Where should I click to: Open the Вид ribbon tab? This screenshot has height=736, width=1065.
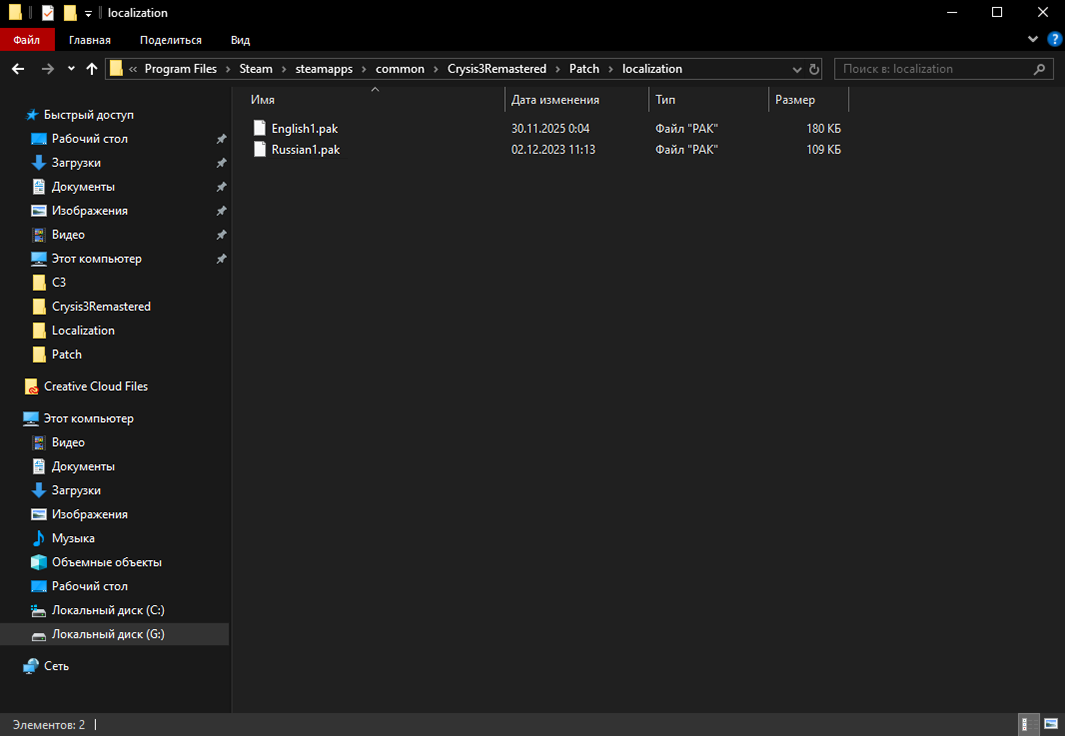click(x=240, y=40)
